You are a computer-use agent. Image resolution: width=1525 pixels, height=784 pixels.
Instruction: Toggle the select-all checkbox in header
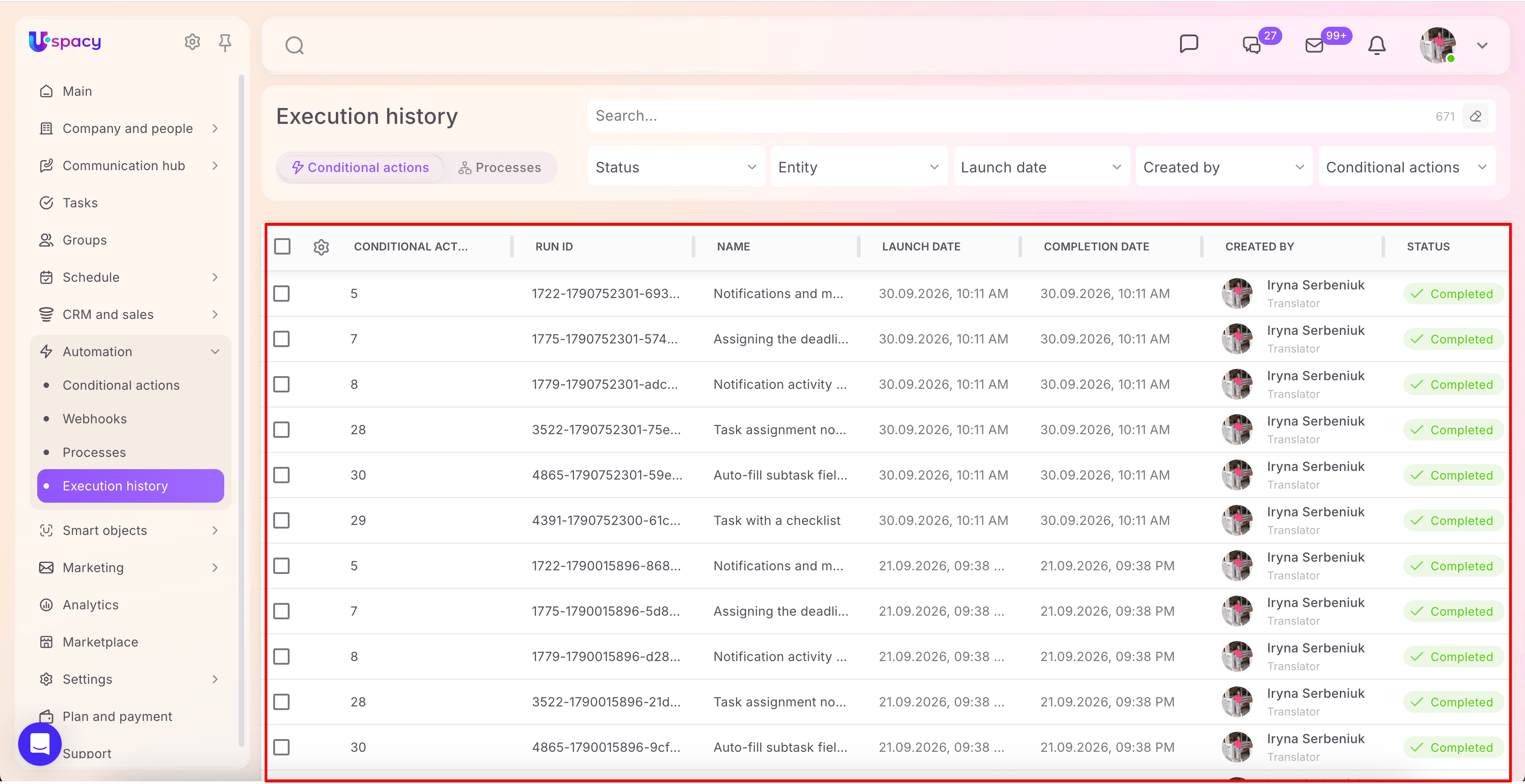click(x=282, y=247)
